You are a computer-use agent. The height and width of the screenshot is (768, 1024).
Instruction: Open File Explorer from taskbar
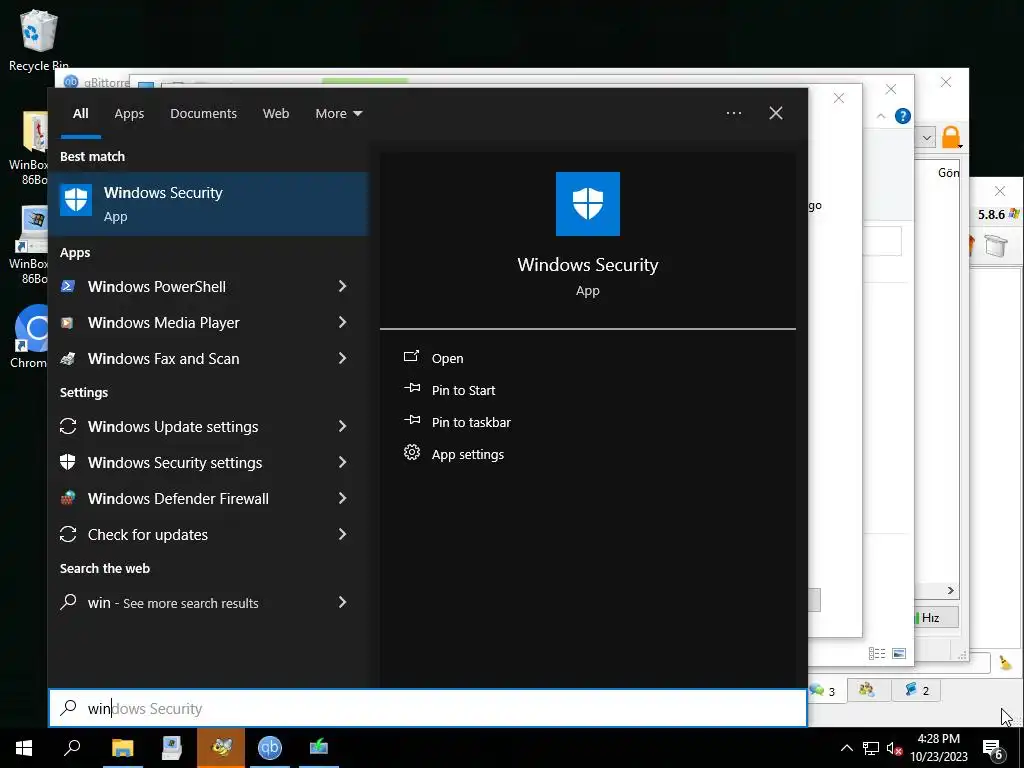(x=122, y=748)
